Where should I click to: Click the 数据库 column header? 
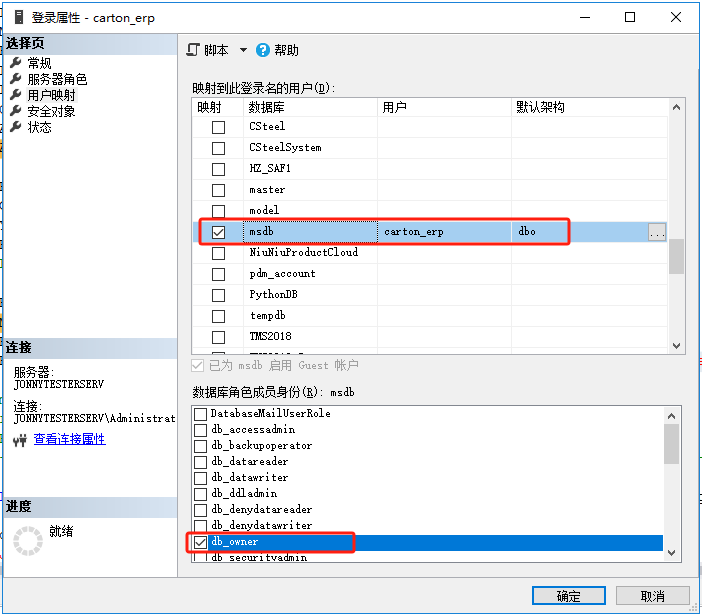pos(310,107)
